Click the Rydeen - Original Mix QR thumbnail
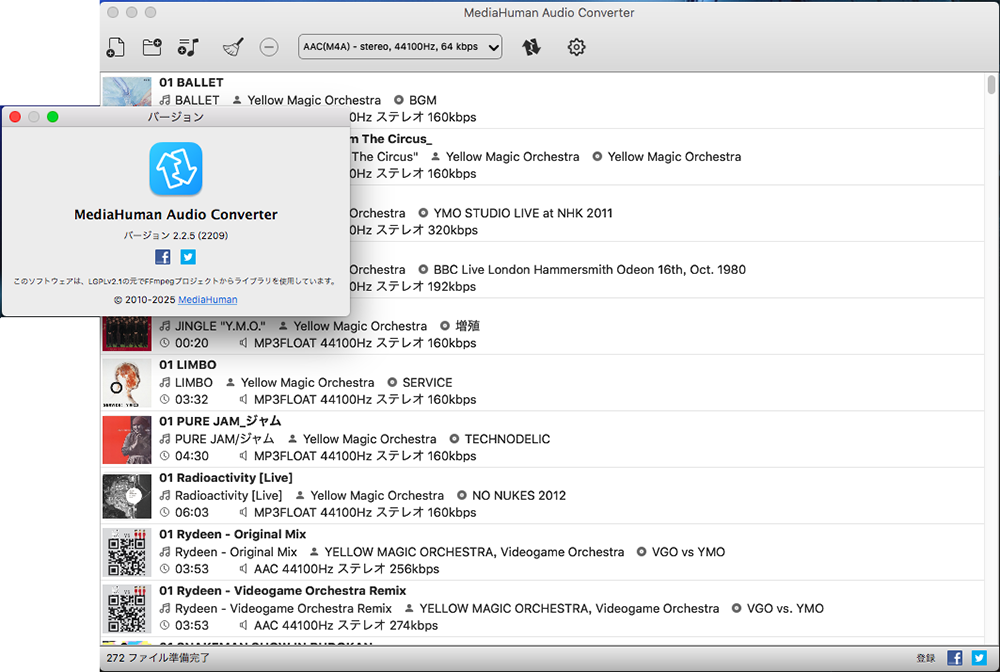The image size is (1000, 672). [x=127, y=552]
